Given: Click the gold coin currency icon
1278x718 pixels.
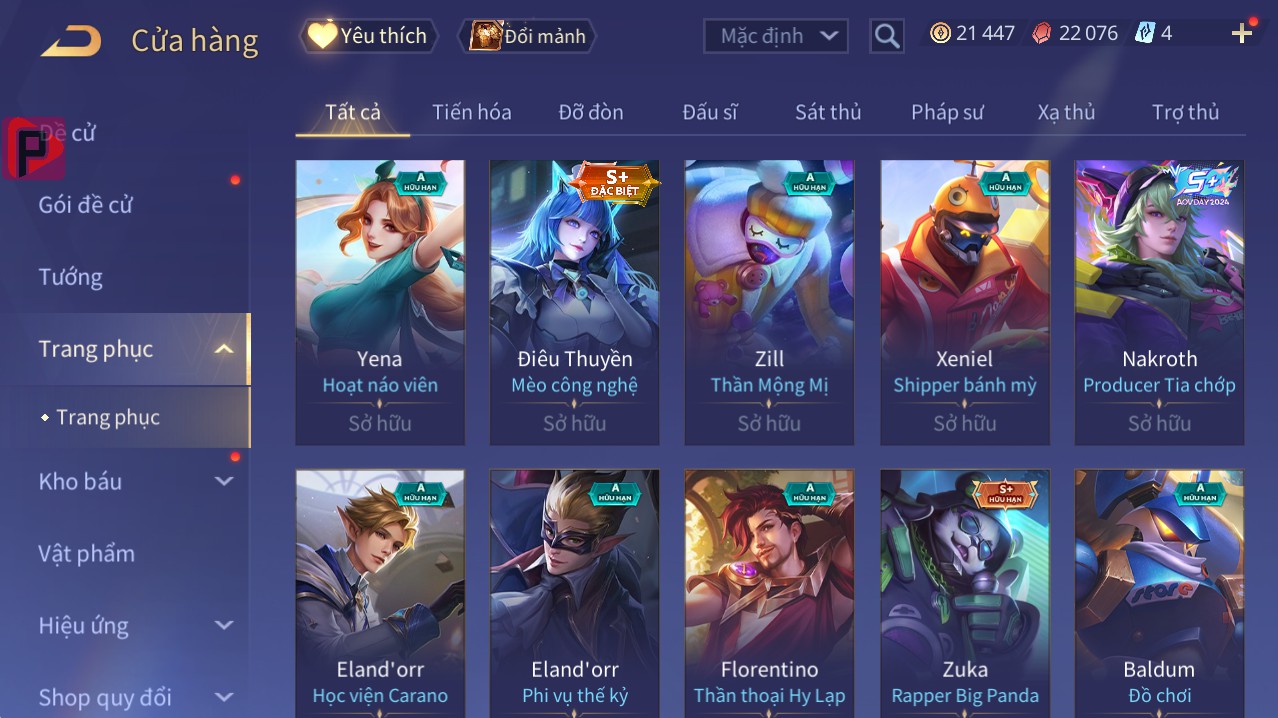Looking at the screenshot, I should [940, 33].
